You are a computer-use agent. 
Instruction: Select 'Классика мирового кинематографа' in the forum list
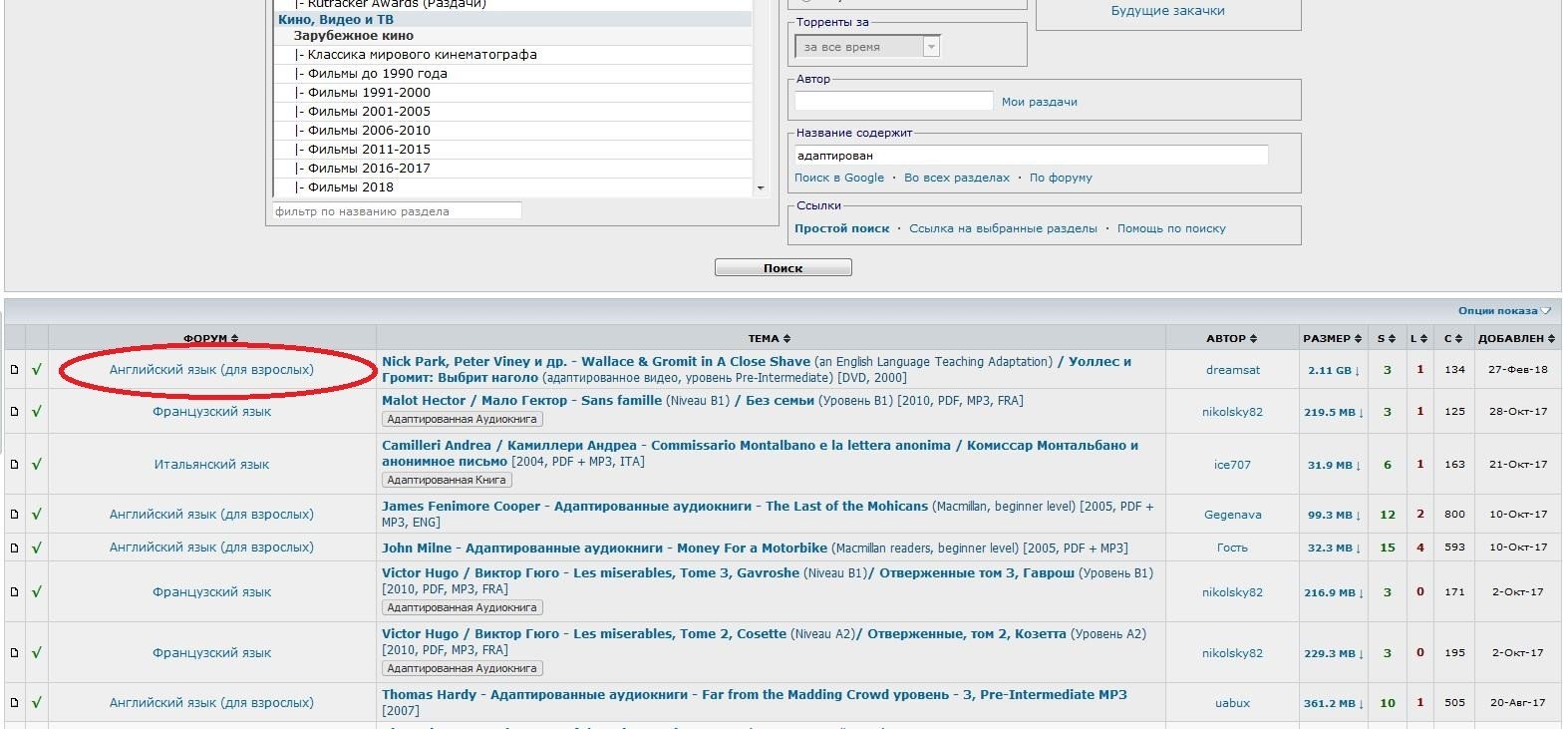coord(422,55)
